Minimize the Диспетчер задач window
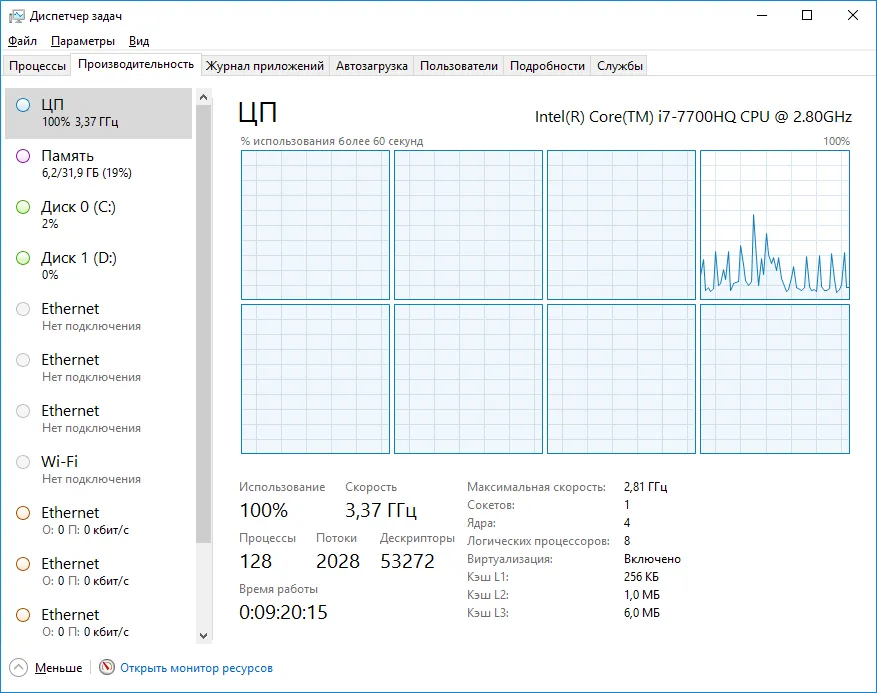This screenshot has height=693, width=877. tap(761, 15)
